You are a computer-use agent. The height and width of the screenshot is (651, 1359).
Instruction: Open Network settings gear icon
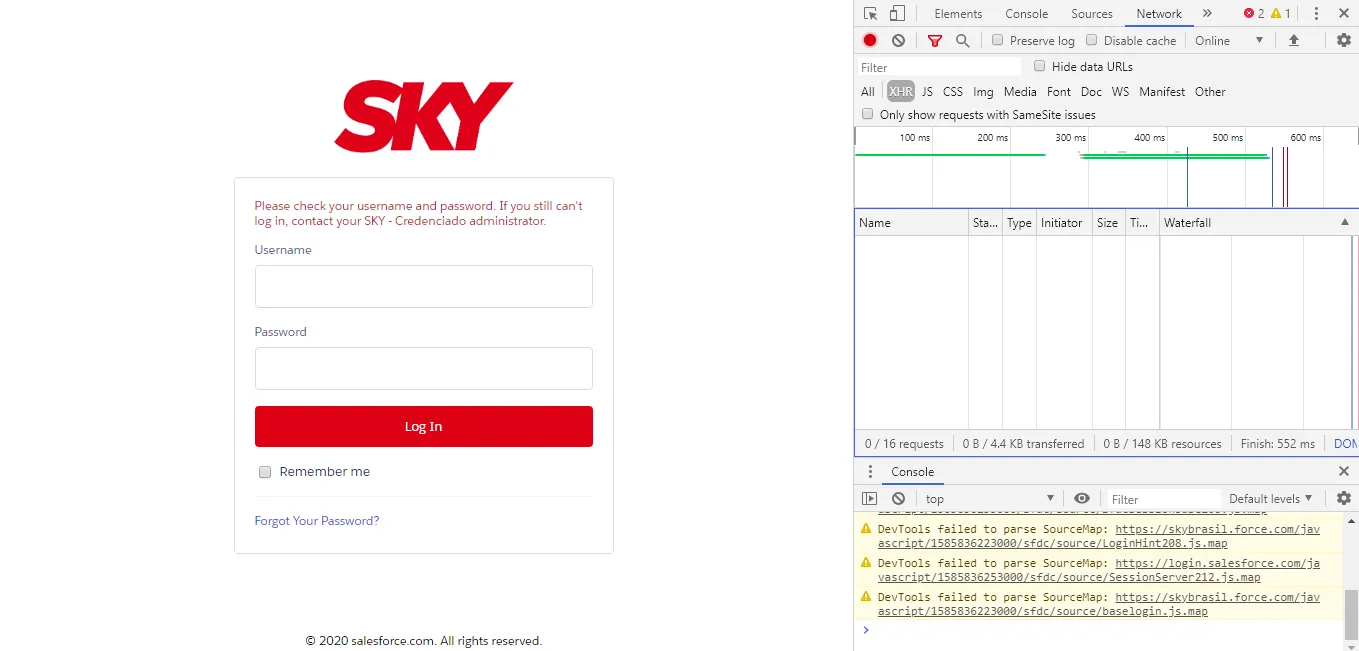1344,40
